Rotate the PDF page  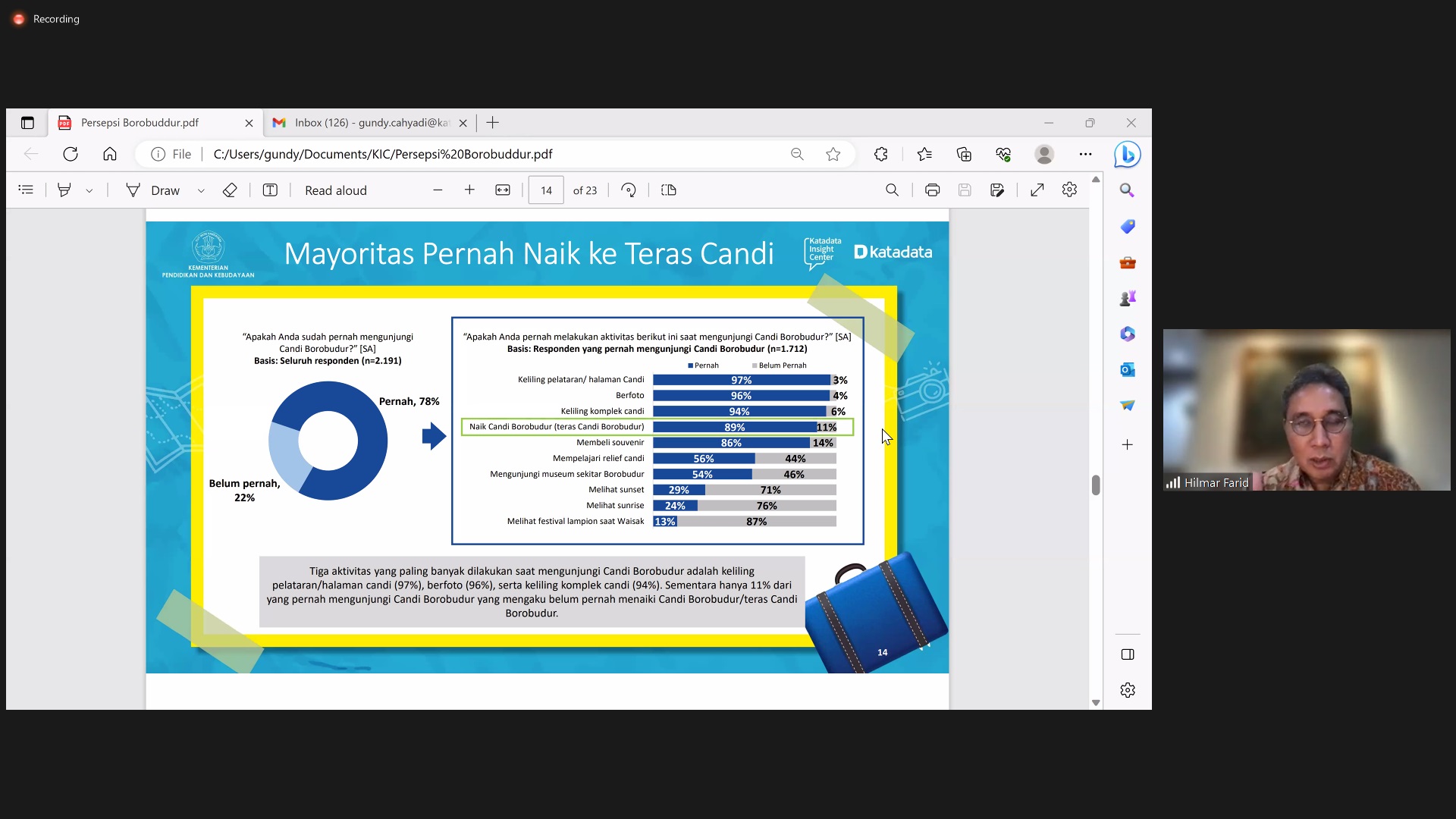[x=629, y=190]
